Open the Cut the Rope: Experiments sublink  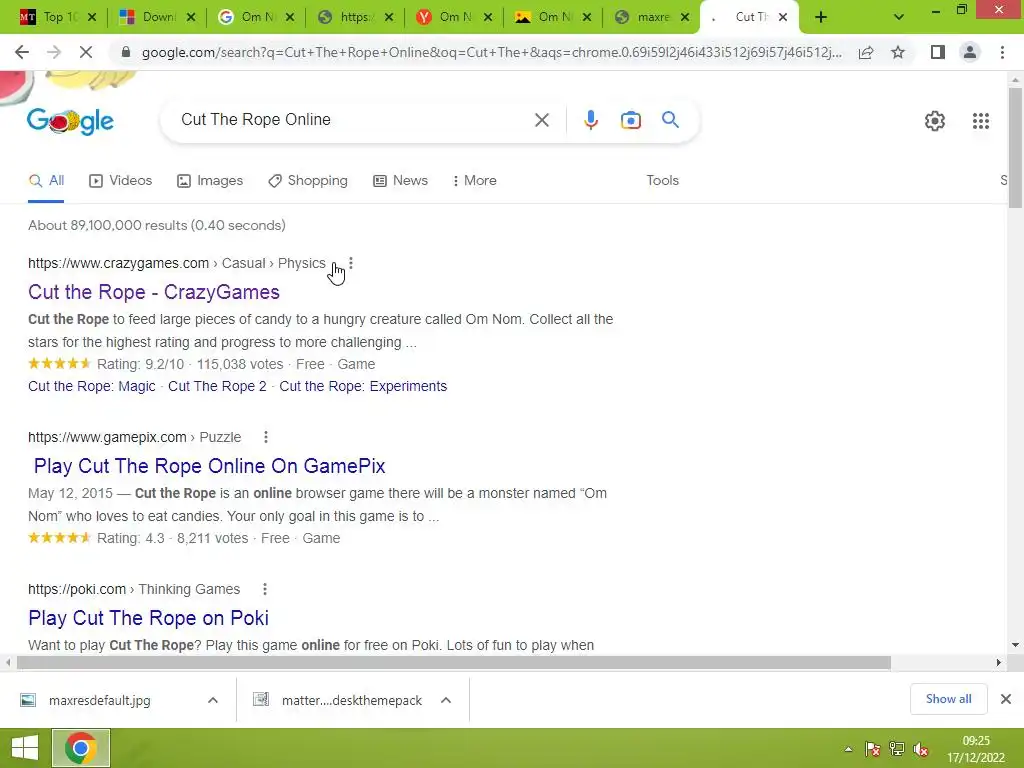363,386
